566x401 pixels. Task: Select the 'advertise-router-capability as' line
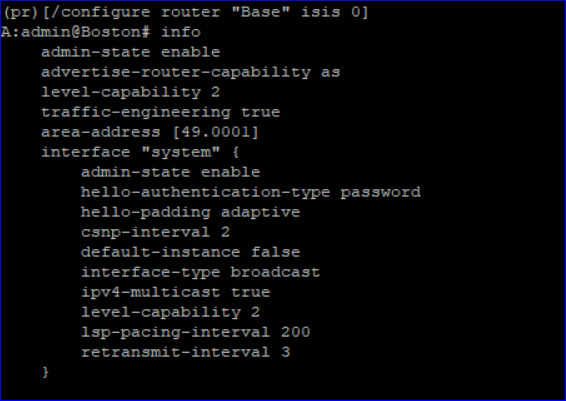pos(191,72)
